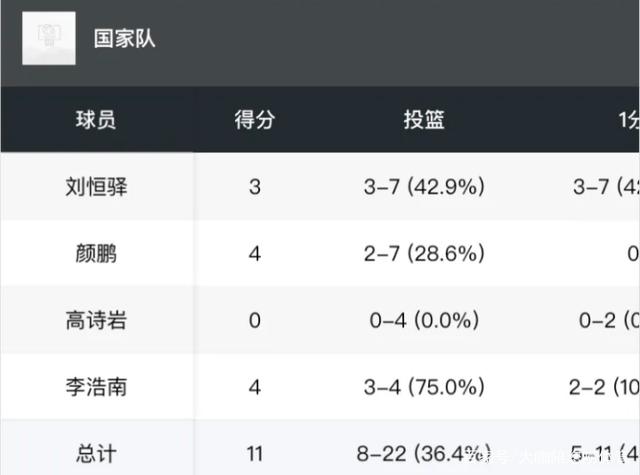Select the 投篮 column header
Viewport: 640px width, 475px height.
[423, 120]
